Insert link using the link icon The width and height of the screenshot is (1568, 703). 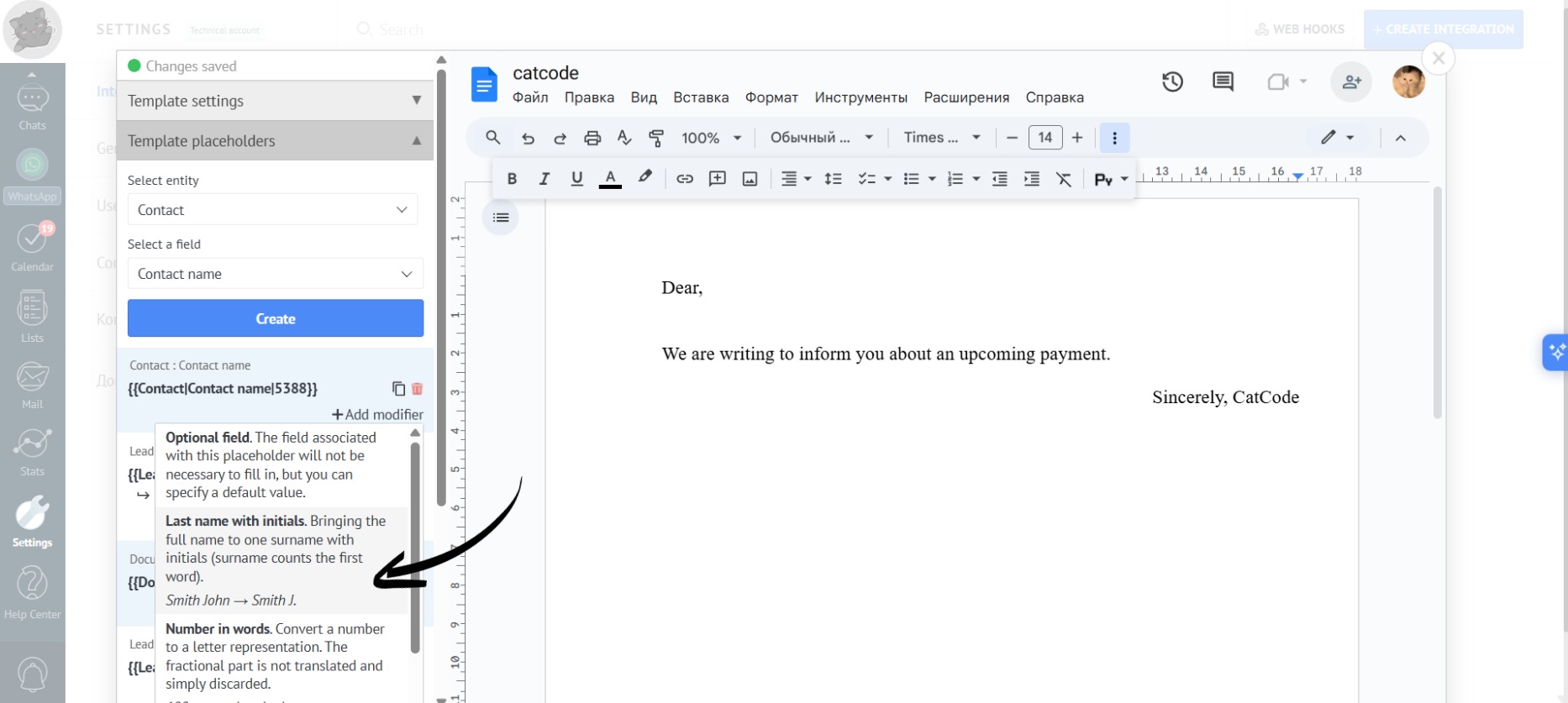pos(685,179)
